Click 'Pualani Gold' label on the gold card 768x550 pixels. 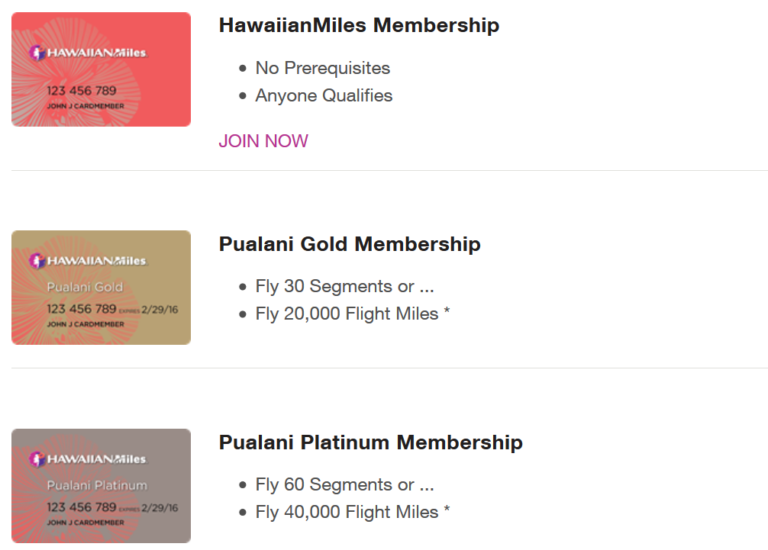[x=85, y=287]
